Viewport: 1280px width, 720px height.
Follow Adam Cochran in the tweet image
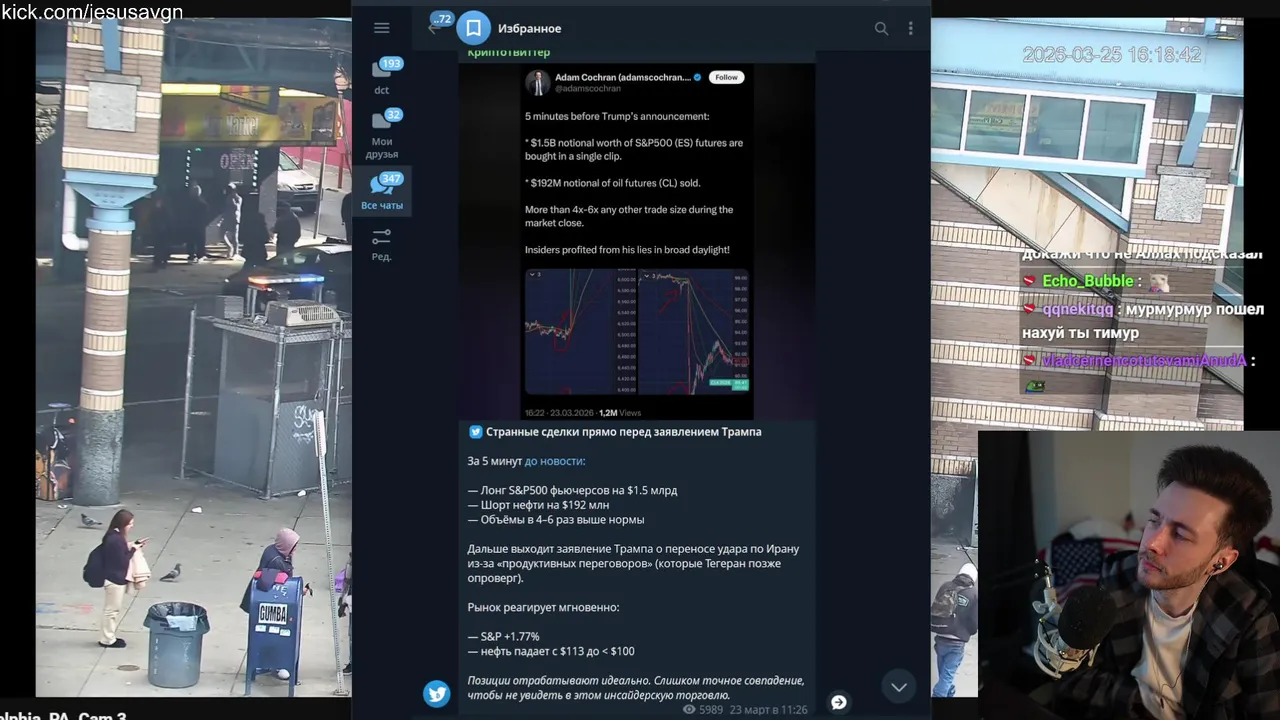click(726, 77)
